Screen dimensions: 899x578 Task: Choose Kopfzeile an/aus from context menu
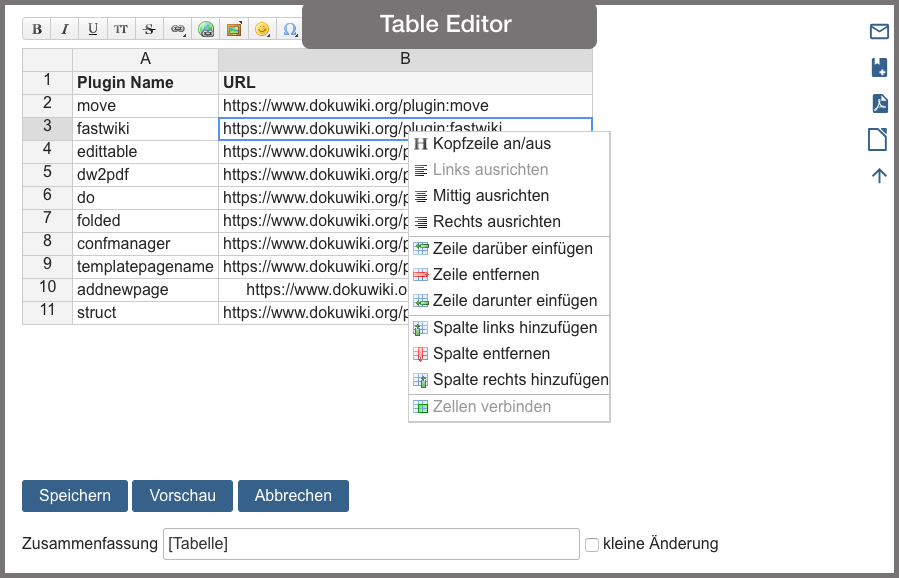(509, 143)
